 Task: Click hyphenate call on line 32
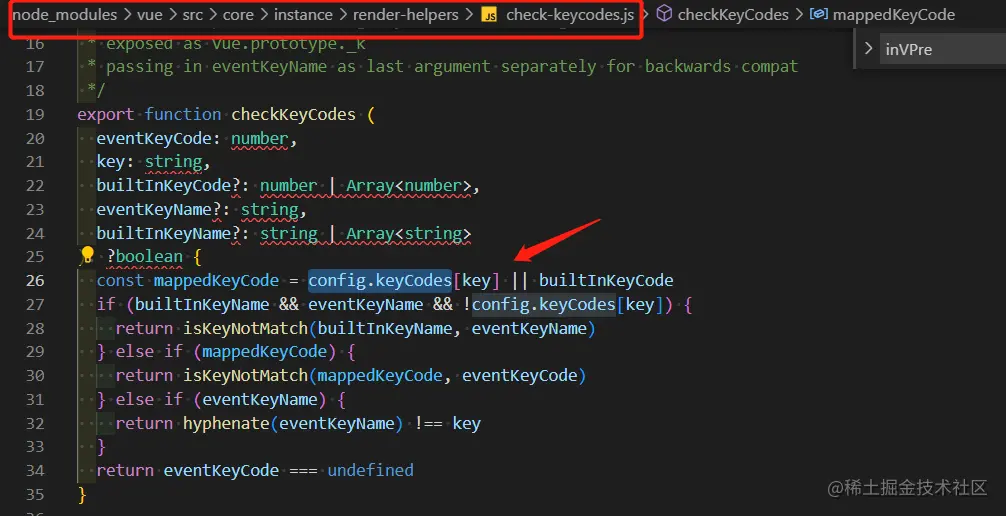point(226,424)
